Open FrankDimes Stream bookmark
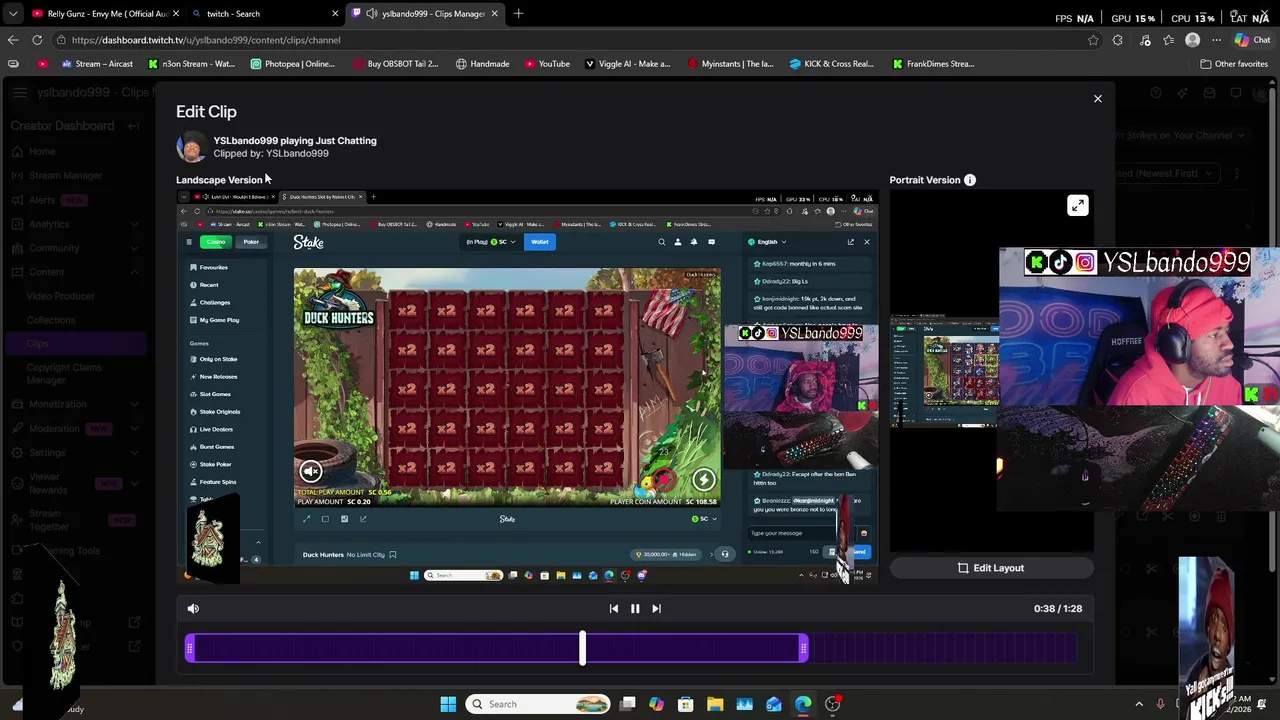Viewport: 1280px width, 720px height. coord(933,64)
